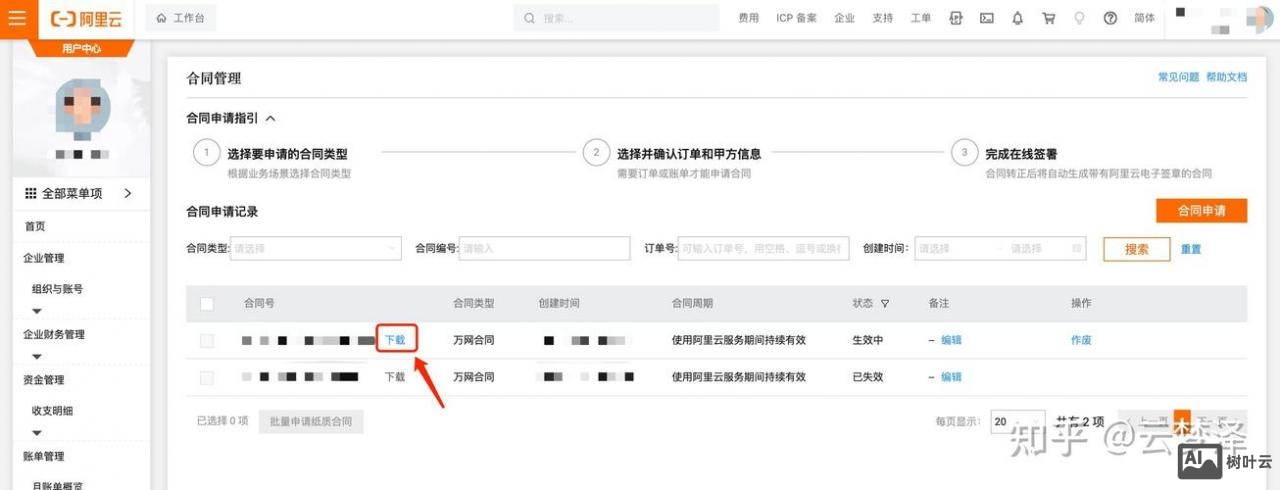
Task: Open the per-page size dropdown showing 20
Action: tap(1017, 422)
